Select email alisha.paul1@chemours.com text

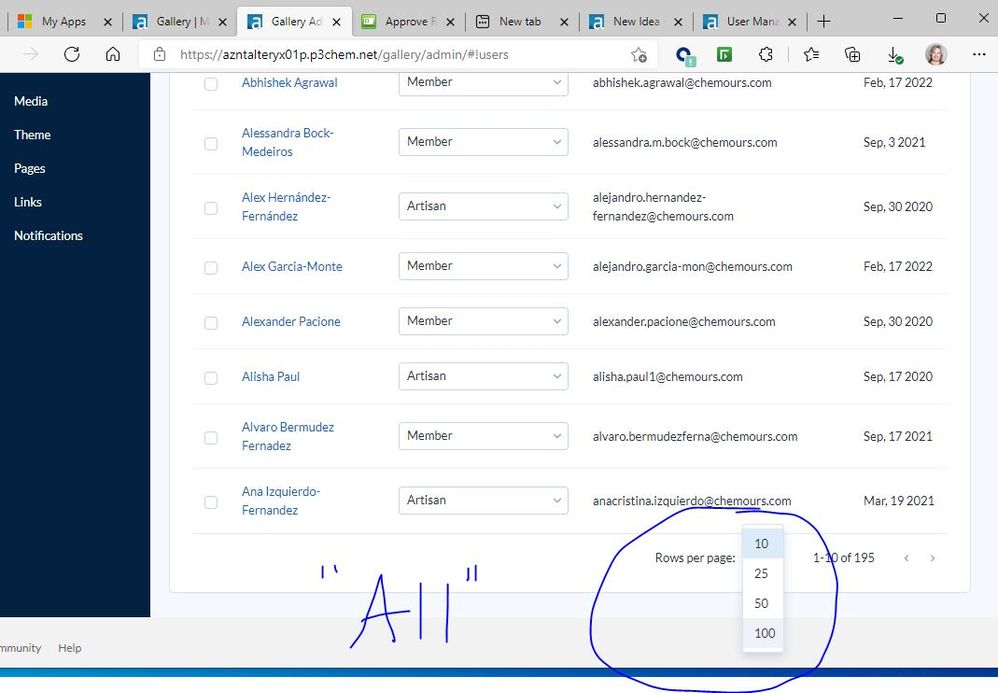pos(668,377)
